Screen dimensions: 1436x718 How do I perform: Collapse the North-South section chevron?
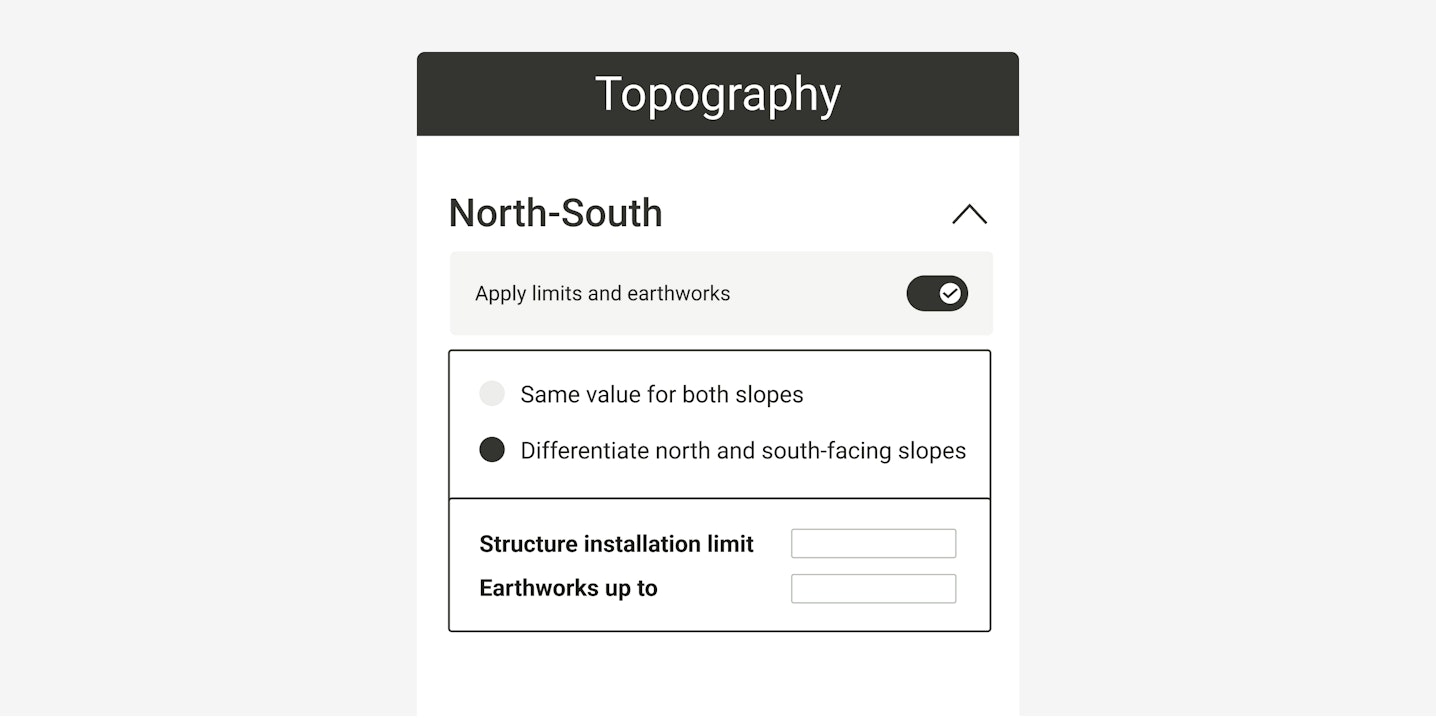point(969,214)
